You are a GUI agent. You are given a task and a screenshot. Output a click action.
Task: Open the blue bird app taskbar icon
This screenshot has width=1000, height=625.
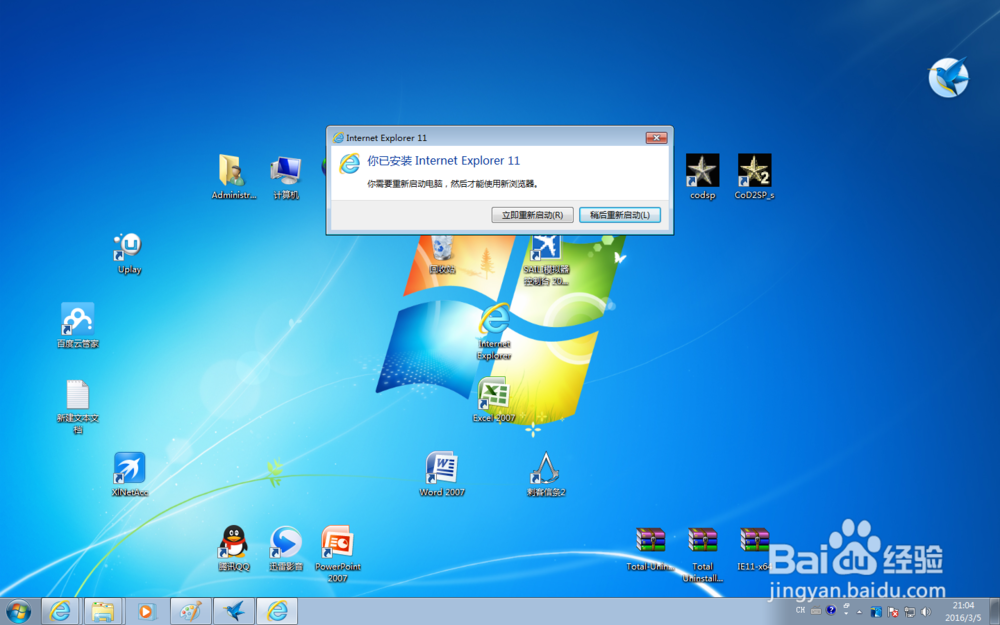[x=233, y=612]
